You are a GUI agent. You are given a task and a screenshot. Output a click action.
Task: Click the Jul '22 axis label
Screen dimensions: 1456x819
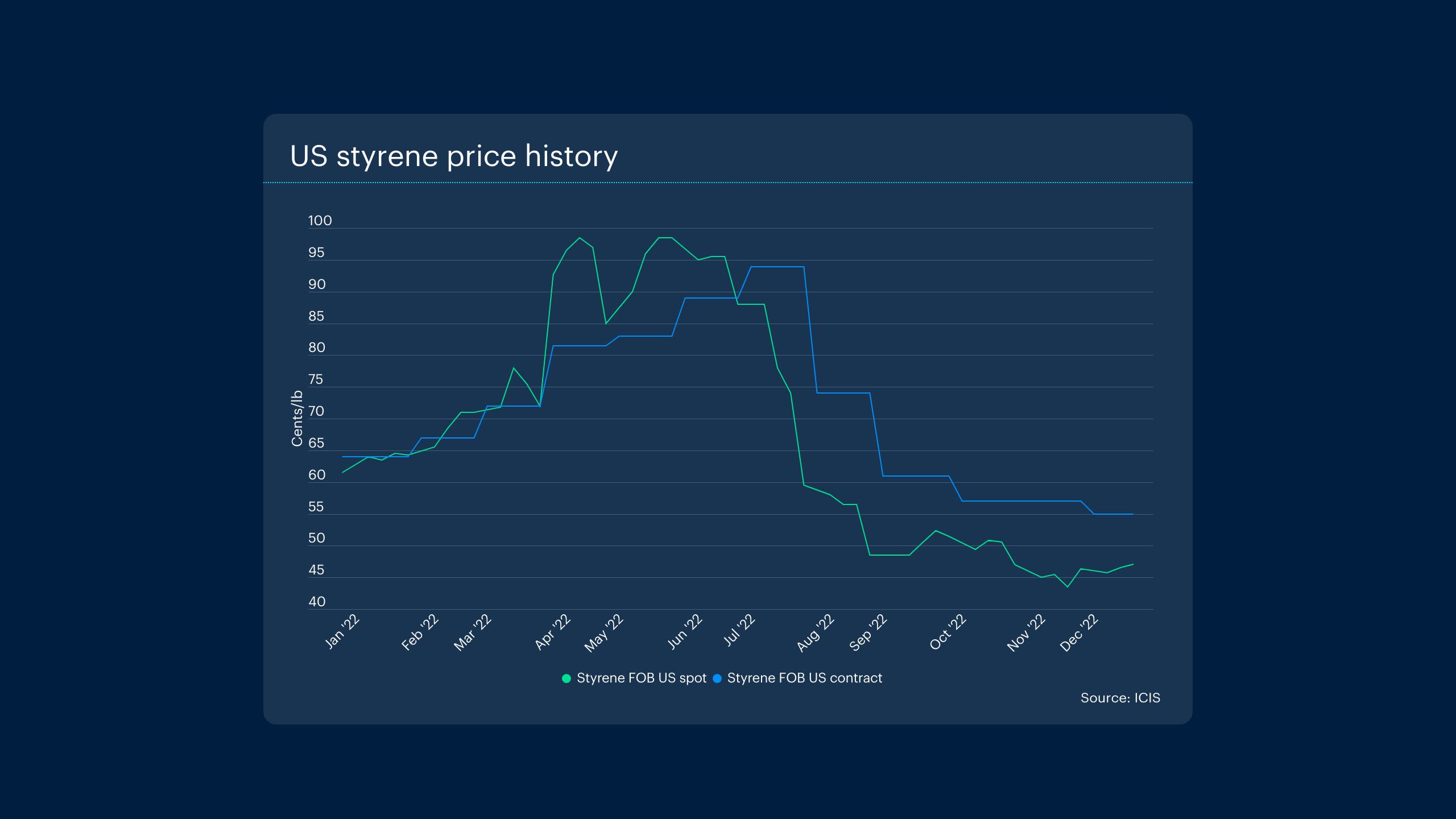tap(739, 631)
